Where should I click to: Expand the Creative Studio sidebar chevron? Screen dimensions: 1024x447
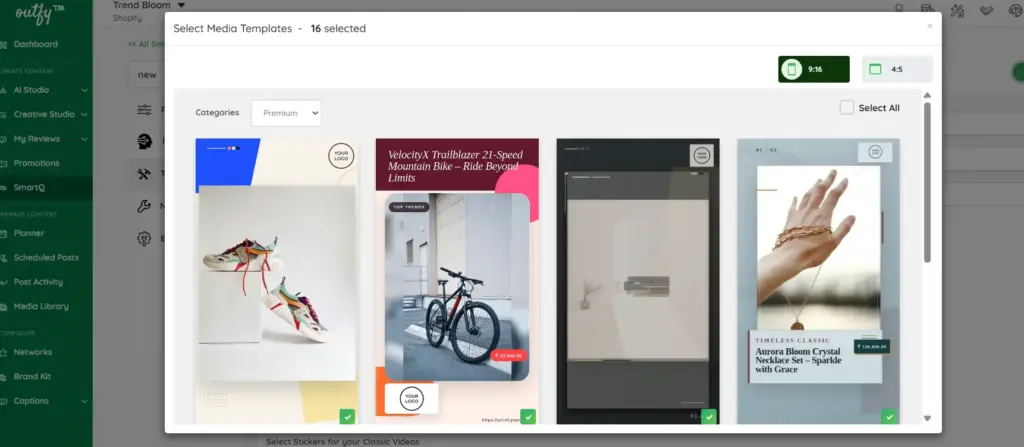[84, 114]
